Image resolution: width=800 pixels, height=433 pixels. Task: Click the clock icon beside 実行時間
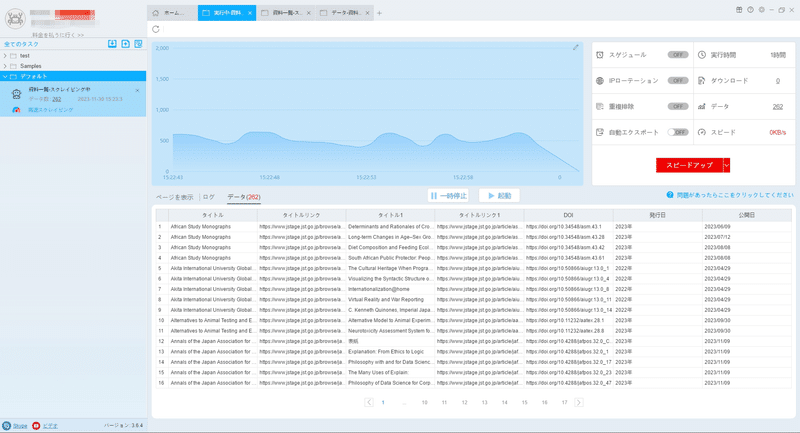click(702, 55)
